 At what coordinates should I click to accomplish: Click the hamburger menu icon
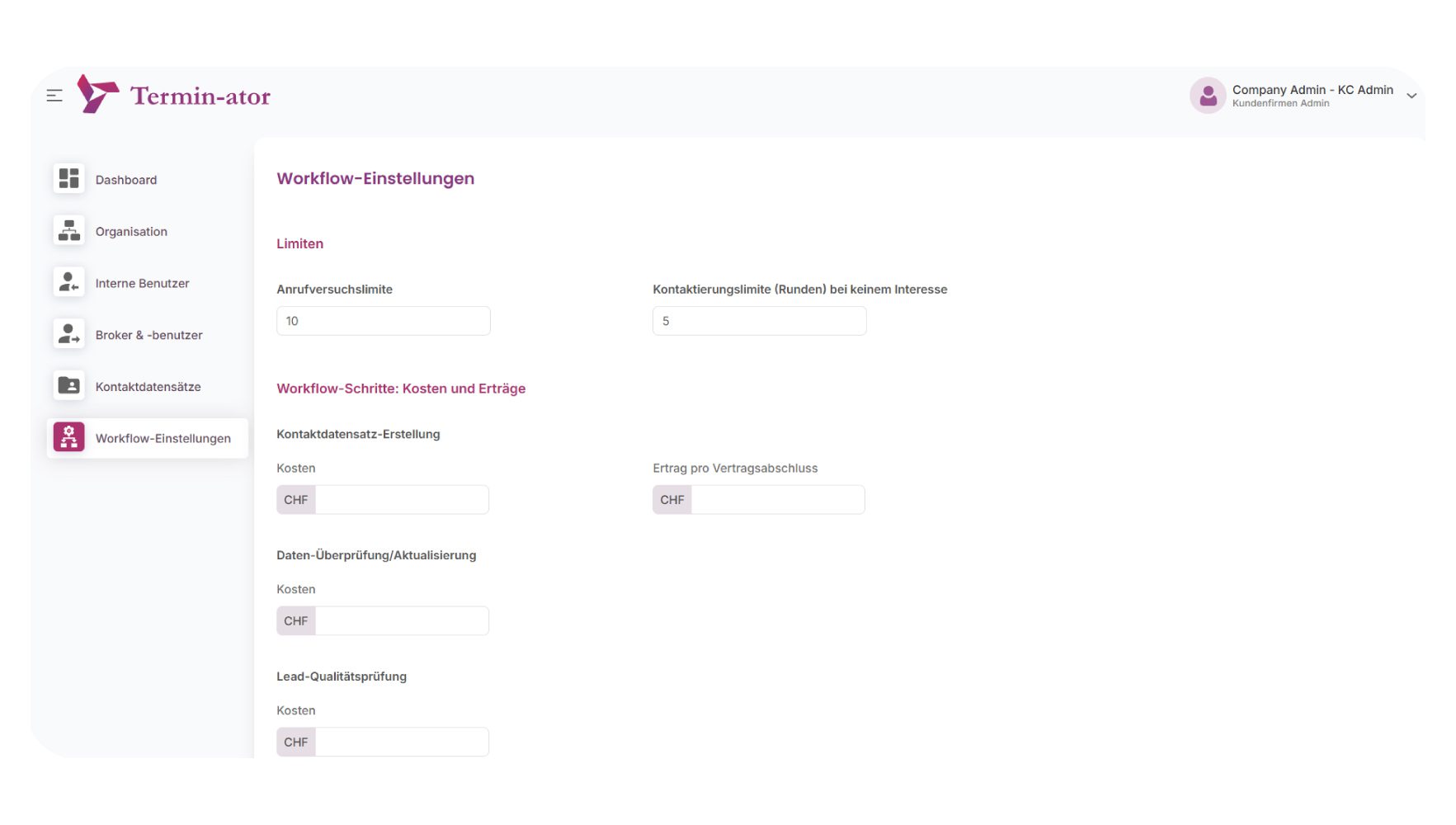(x=54, y=96)
